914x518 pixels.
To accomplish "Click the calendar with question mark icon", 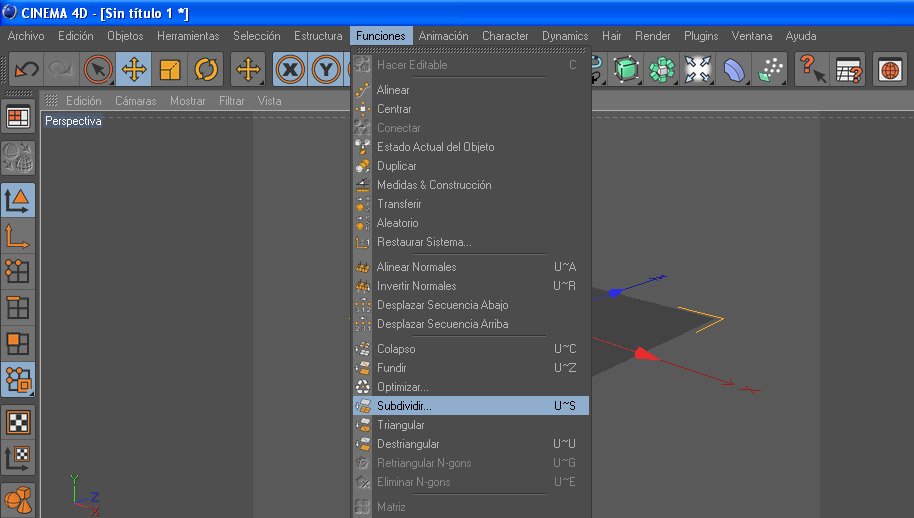I will (848, 69).
